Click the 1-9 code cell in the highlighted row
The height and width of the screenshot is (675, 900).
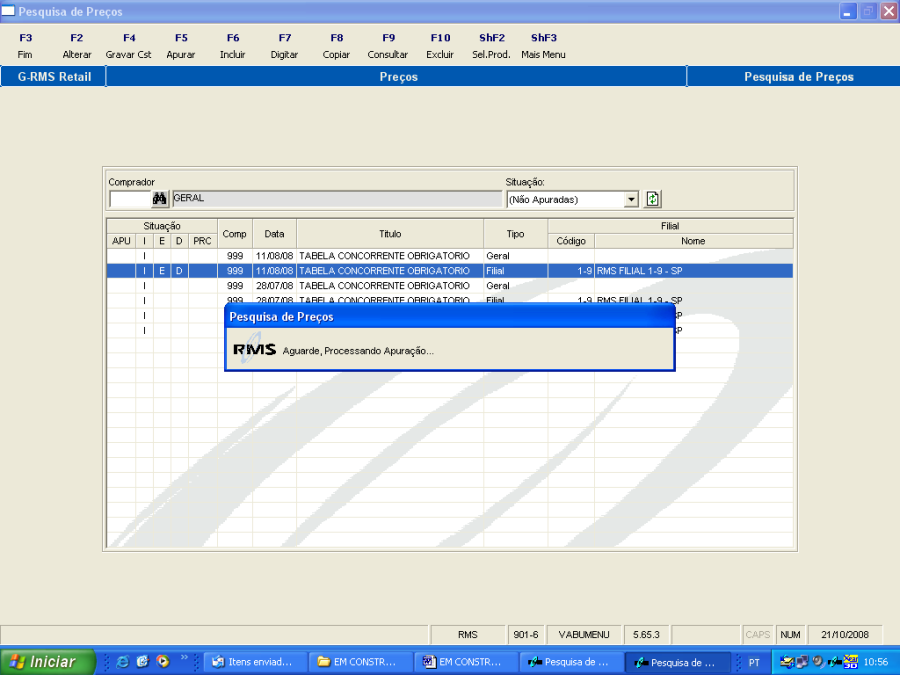pos(571,271)
